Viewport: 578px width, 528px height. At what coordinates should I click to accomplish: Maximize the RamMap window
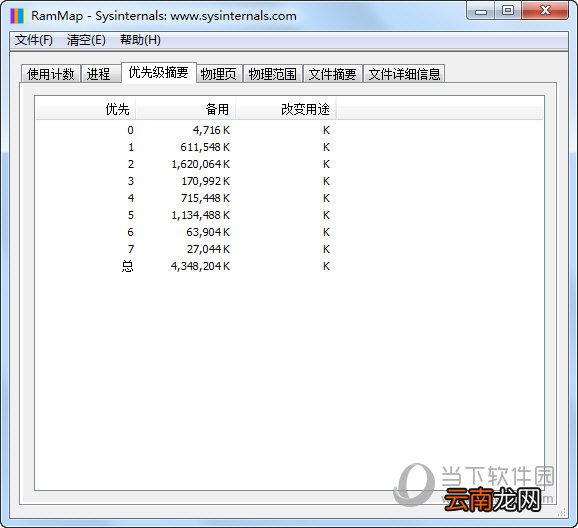[508, 11]
